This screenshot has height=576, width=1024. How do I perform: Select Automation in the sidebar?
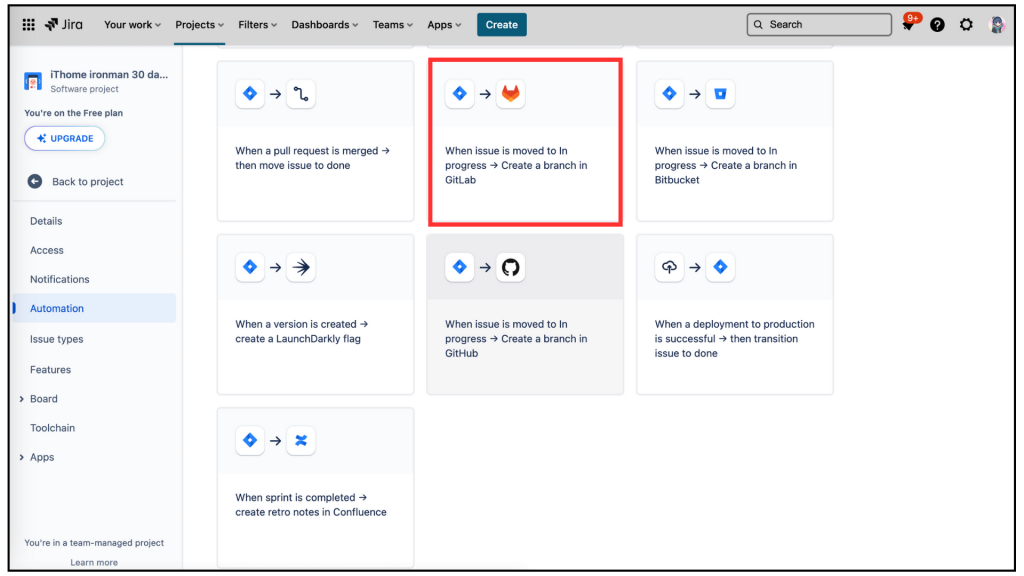pyautogui.click(x=94, y=308)
